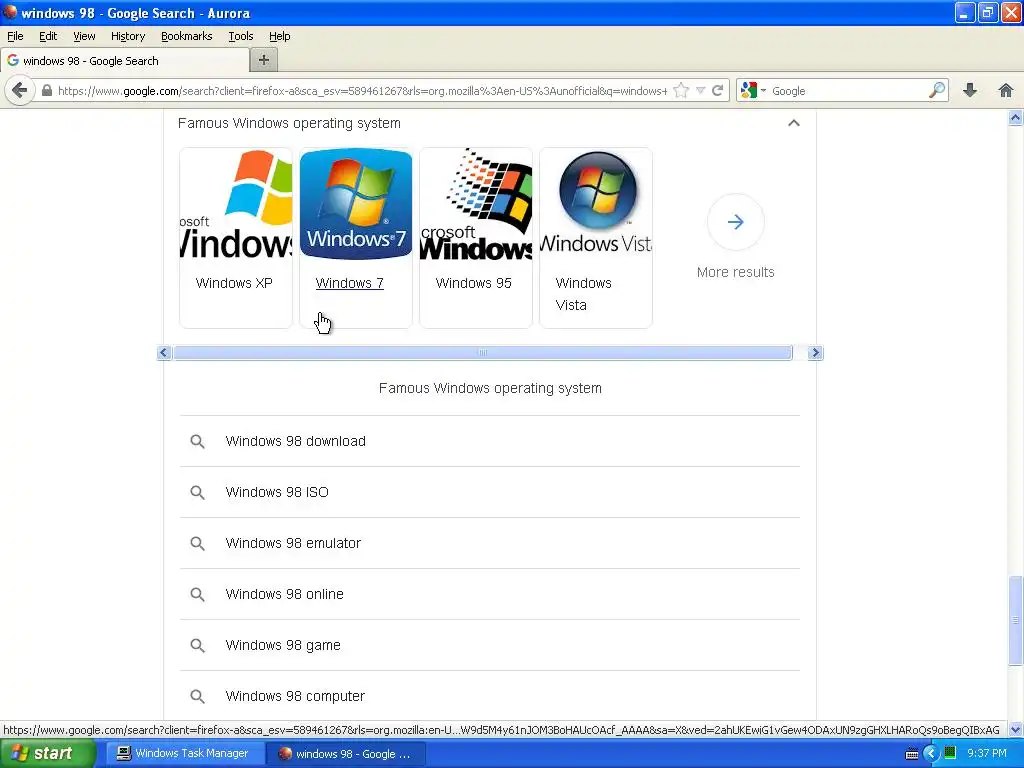This screenshot has width=1024, height=768.
Task: Click magnifier icon beside Windows 98 download
Action: 197,441
